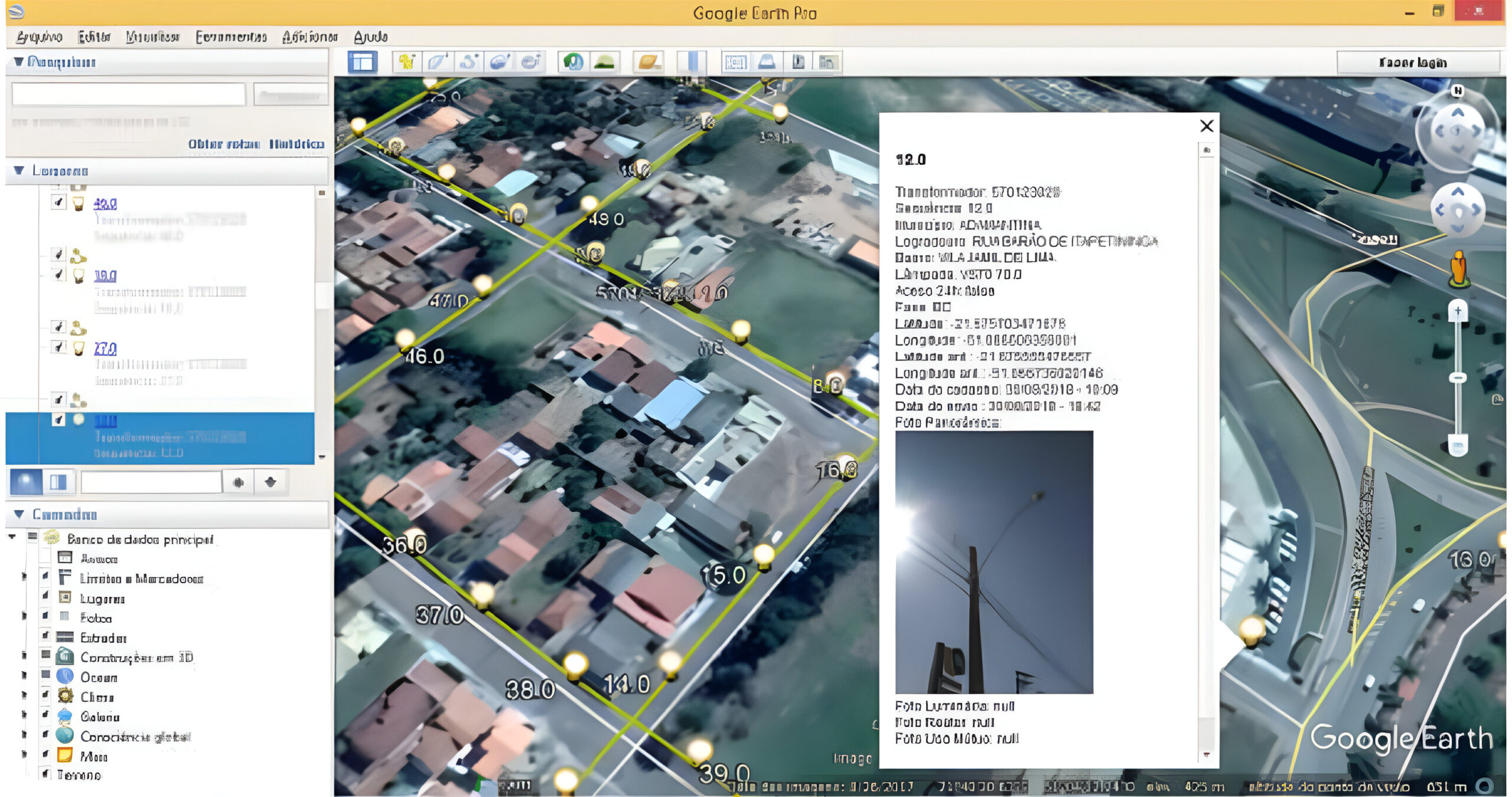Click the Print toolbar icon
The height and width of the screenshot is (797, 1512).
[x=767, y=62]
